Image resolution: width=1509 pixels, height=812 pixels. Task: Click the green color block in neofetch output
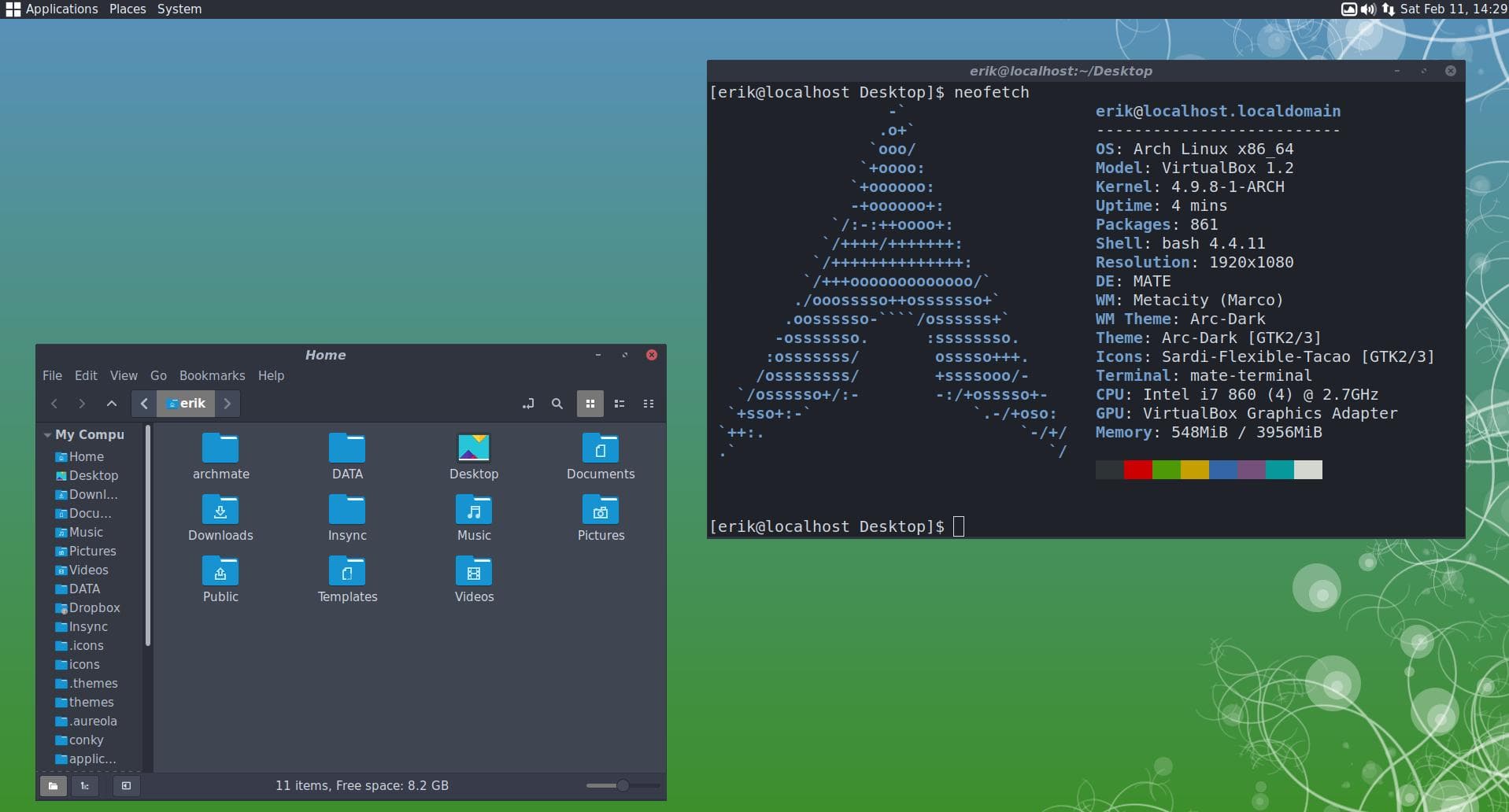pos(1167,470)
